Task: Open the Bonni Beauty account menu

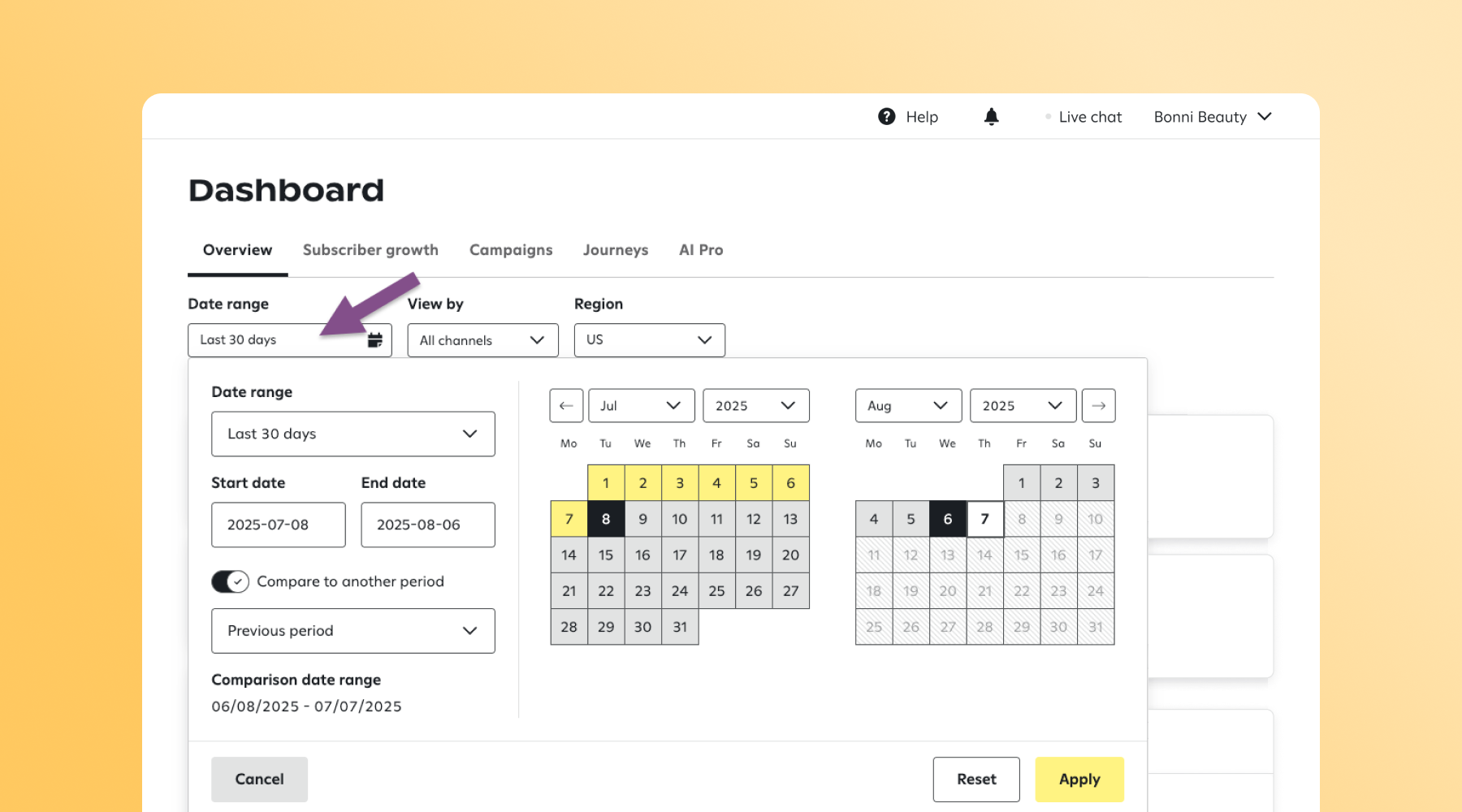Action: 1211,116
